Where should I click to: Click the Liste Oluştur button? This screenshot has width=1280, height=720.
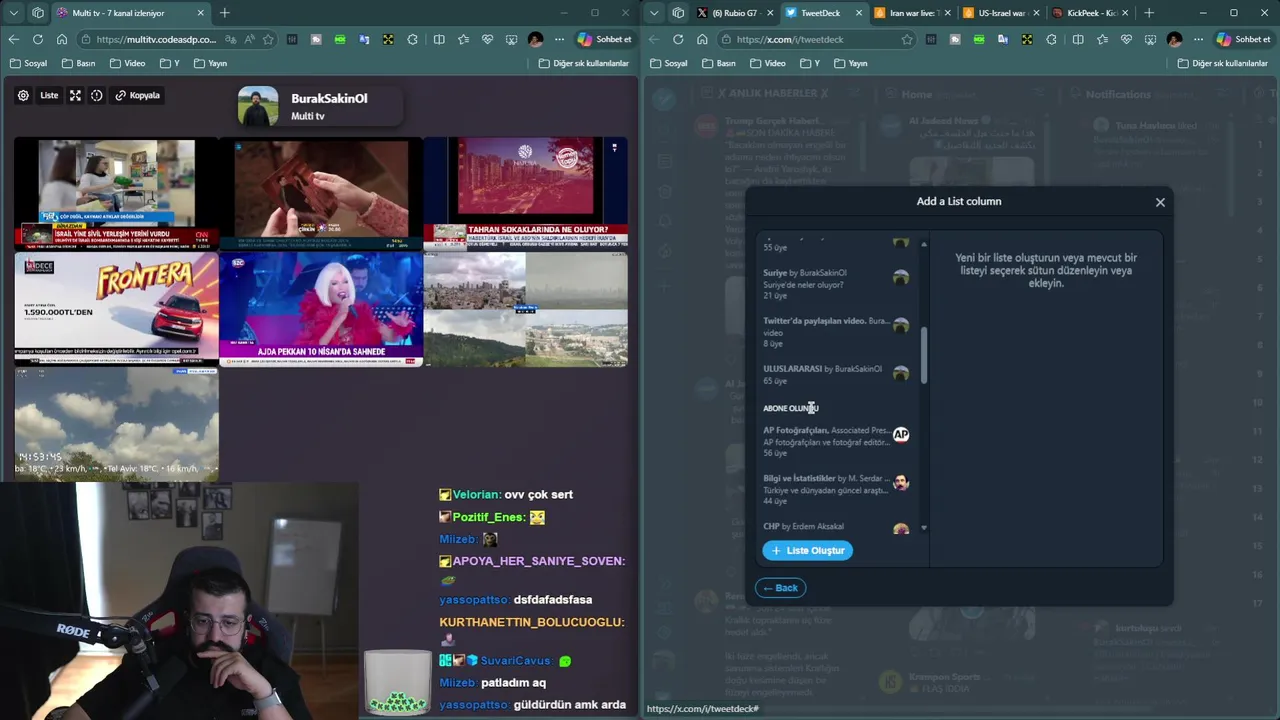tap(807, 550)
